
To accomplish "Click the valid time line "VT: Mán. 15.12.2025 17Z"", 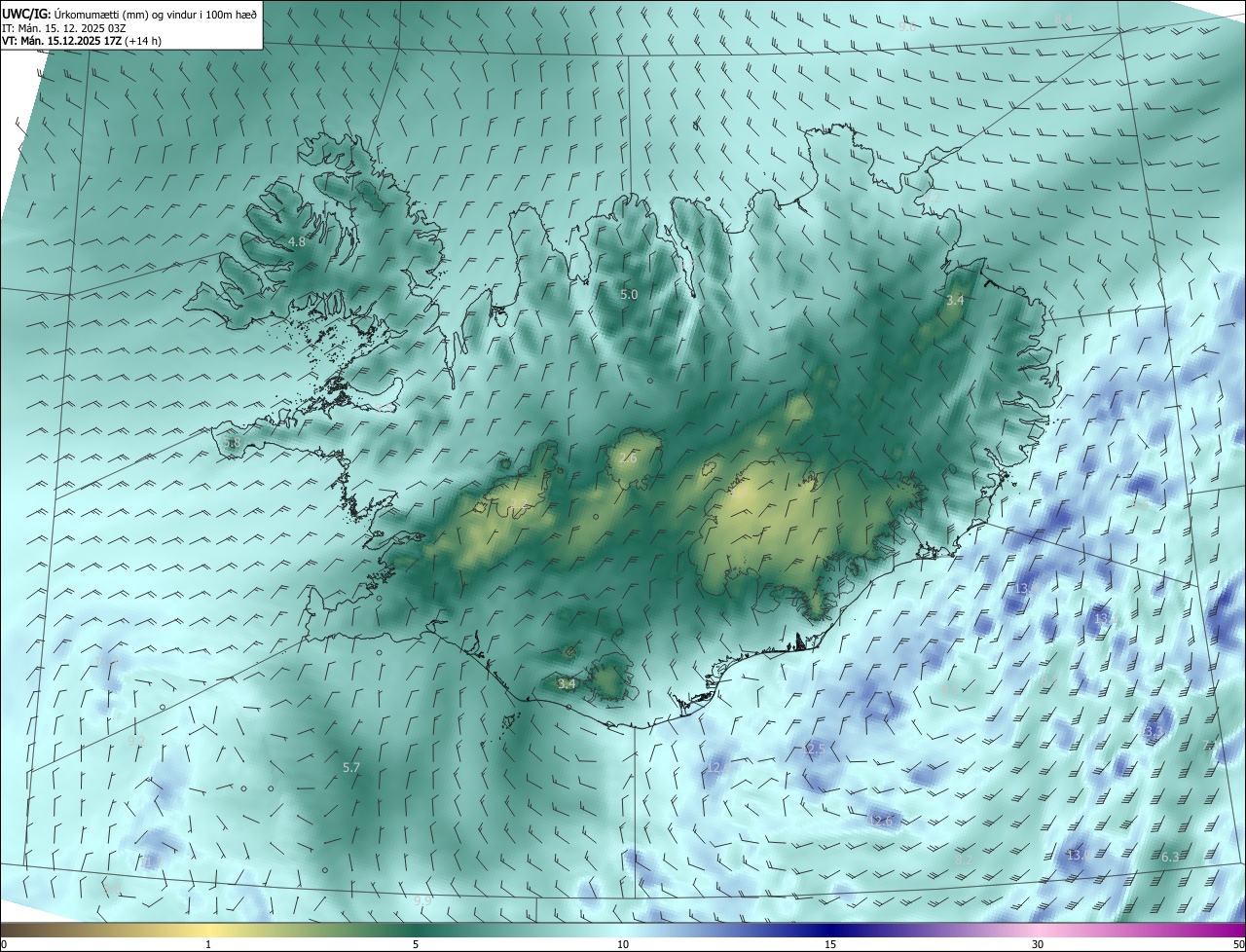I will pyautogui.click(x=61, y=41).
